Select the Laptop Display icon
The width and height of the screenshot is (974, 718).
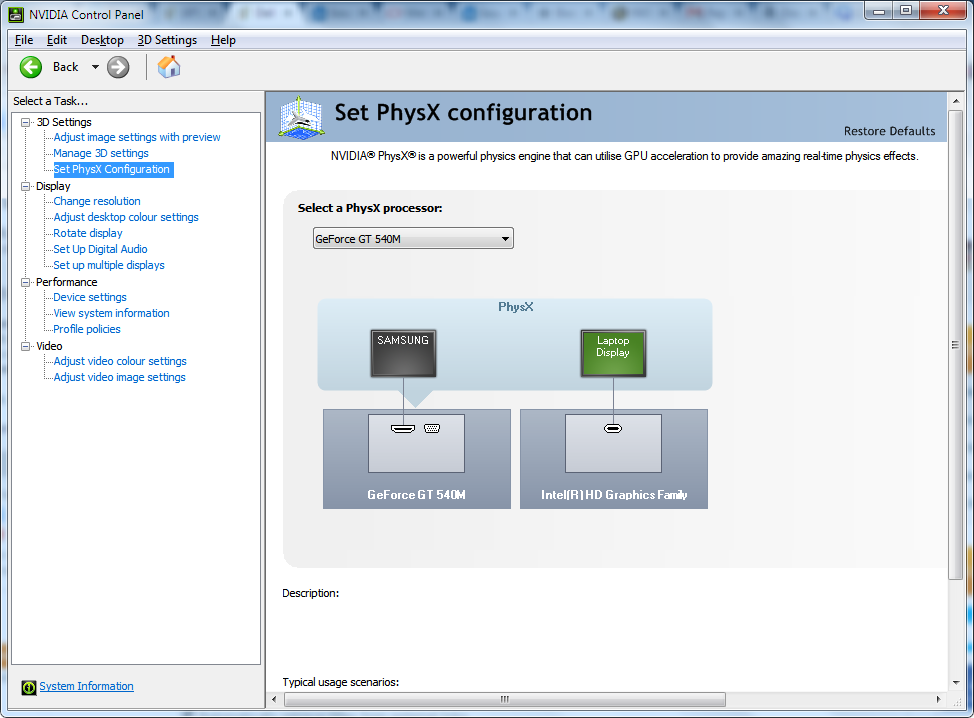point(613,353)
